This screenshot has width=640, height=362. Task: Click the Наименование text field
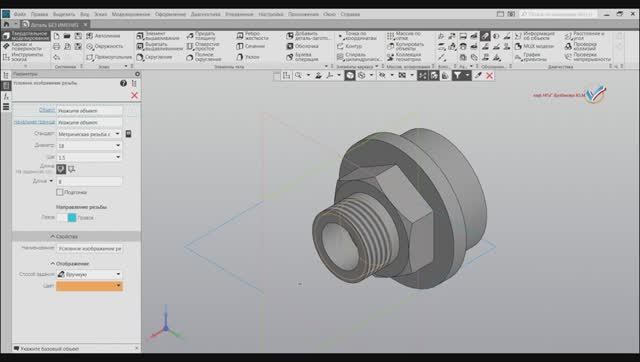click(x=89, y=248)
